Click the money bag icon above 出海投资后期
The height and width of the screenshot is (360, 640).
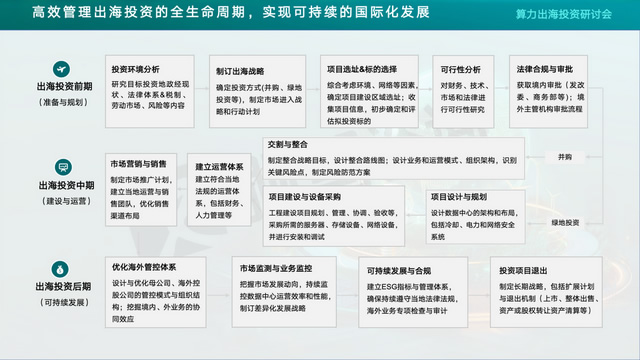[x=60, y=269]
